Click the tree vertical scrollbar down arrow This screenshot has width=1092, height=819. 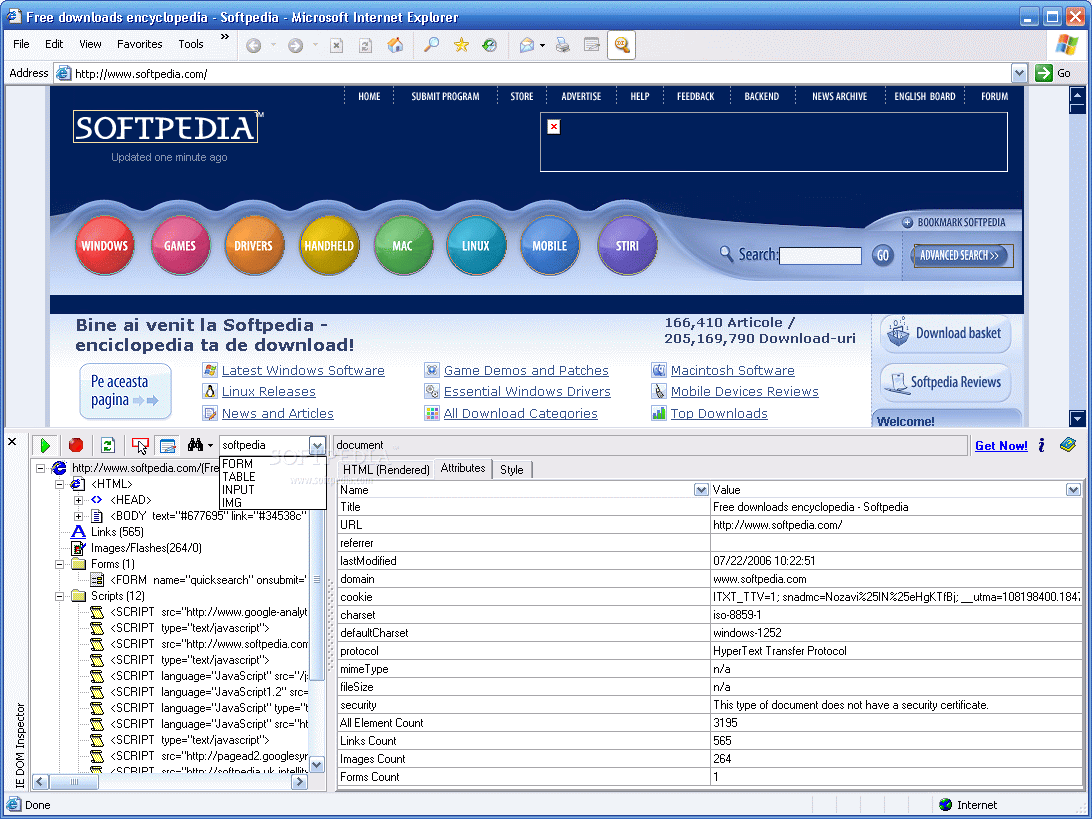coord(317,765)
